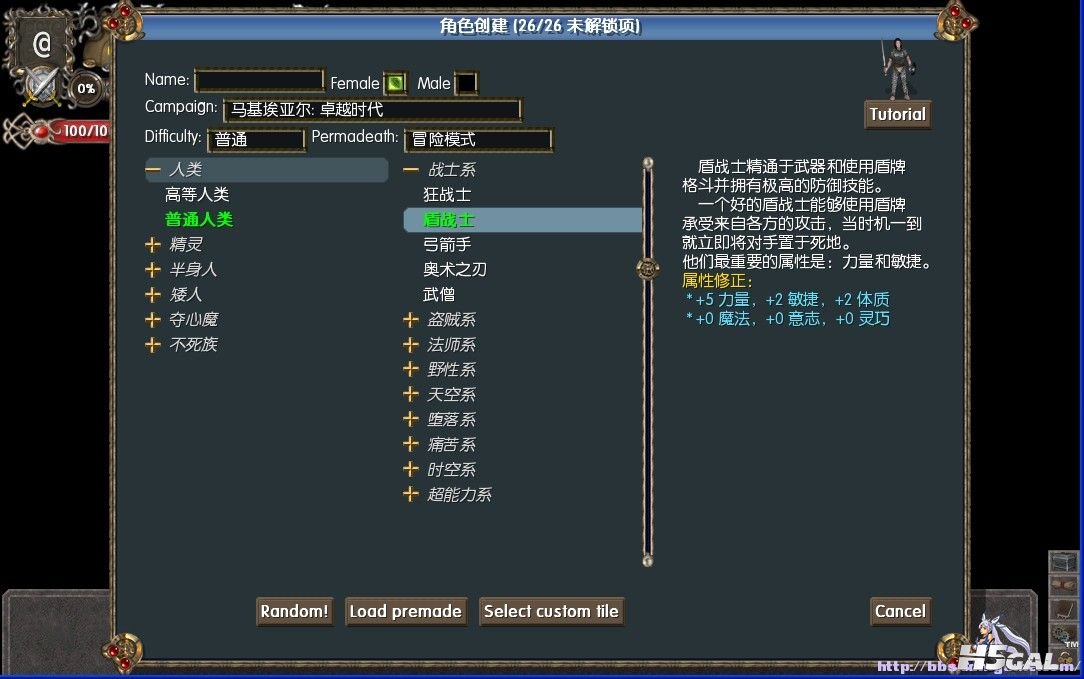Click the Name input field

[x=259, y=80]
